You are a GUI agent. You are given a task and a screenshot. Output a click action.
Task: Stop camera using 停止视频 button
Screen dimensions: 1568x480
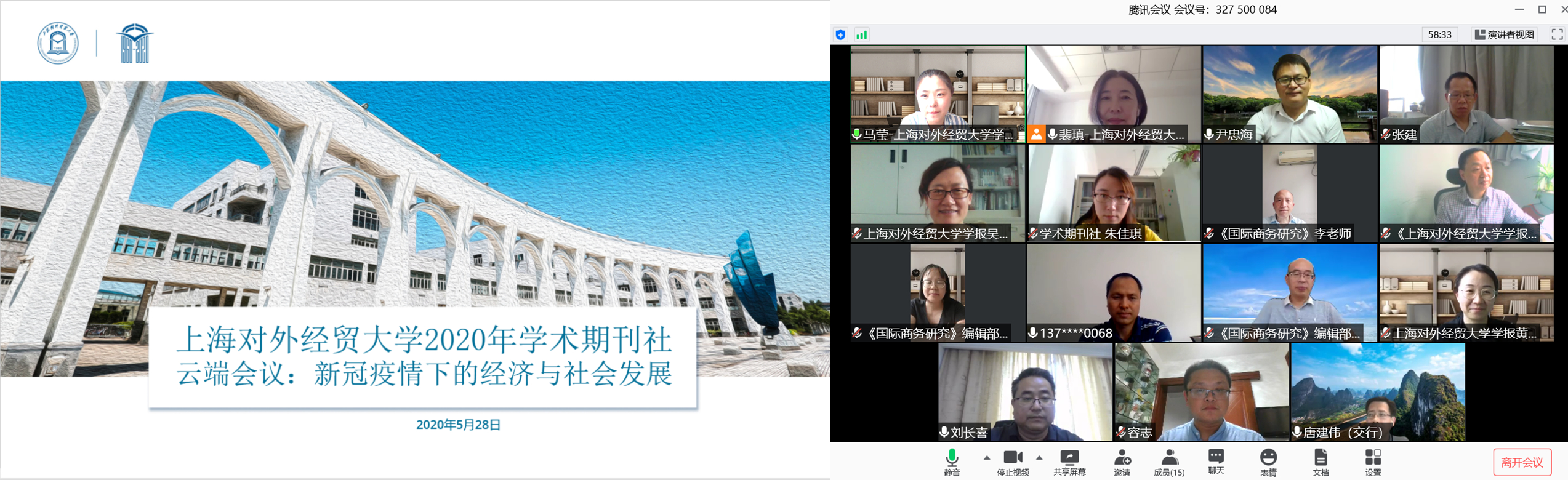[1013, 462]
